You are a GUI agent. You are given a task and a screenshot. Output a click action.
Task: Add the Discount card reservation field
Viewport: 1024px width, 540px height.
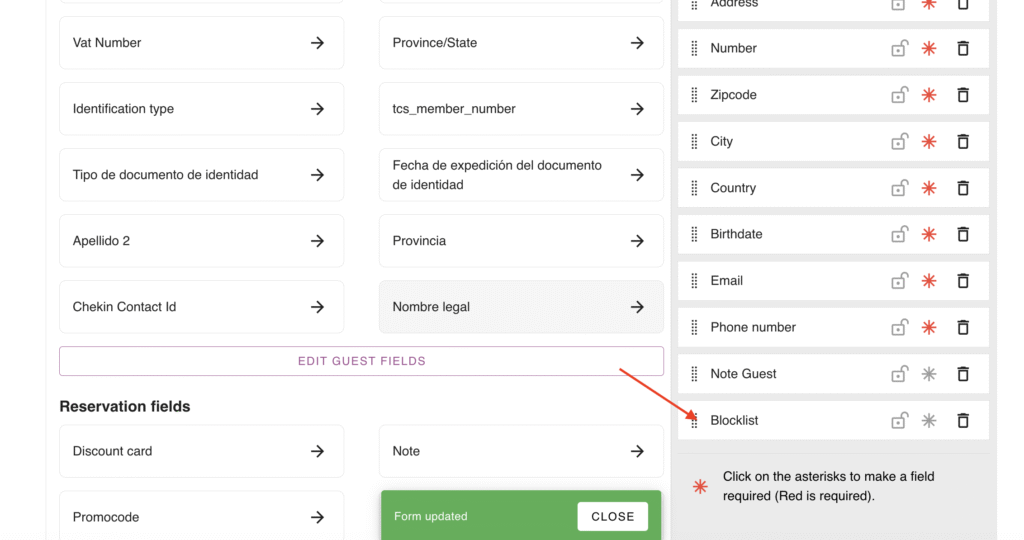click(317, 451)
